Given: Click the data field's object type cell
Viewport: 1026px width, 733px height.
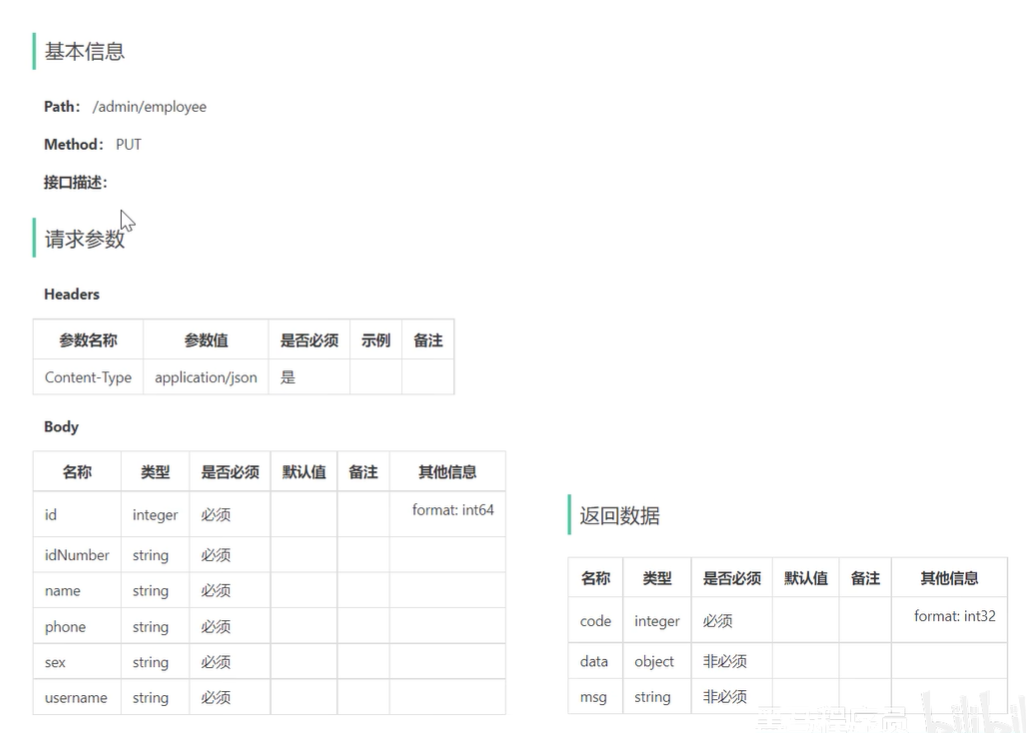Looking at the screenshot, I should point(654,662).
